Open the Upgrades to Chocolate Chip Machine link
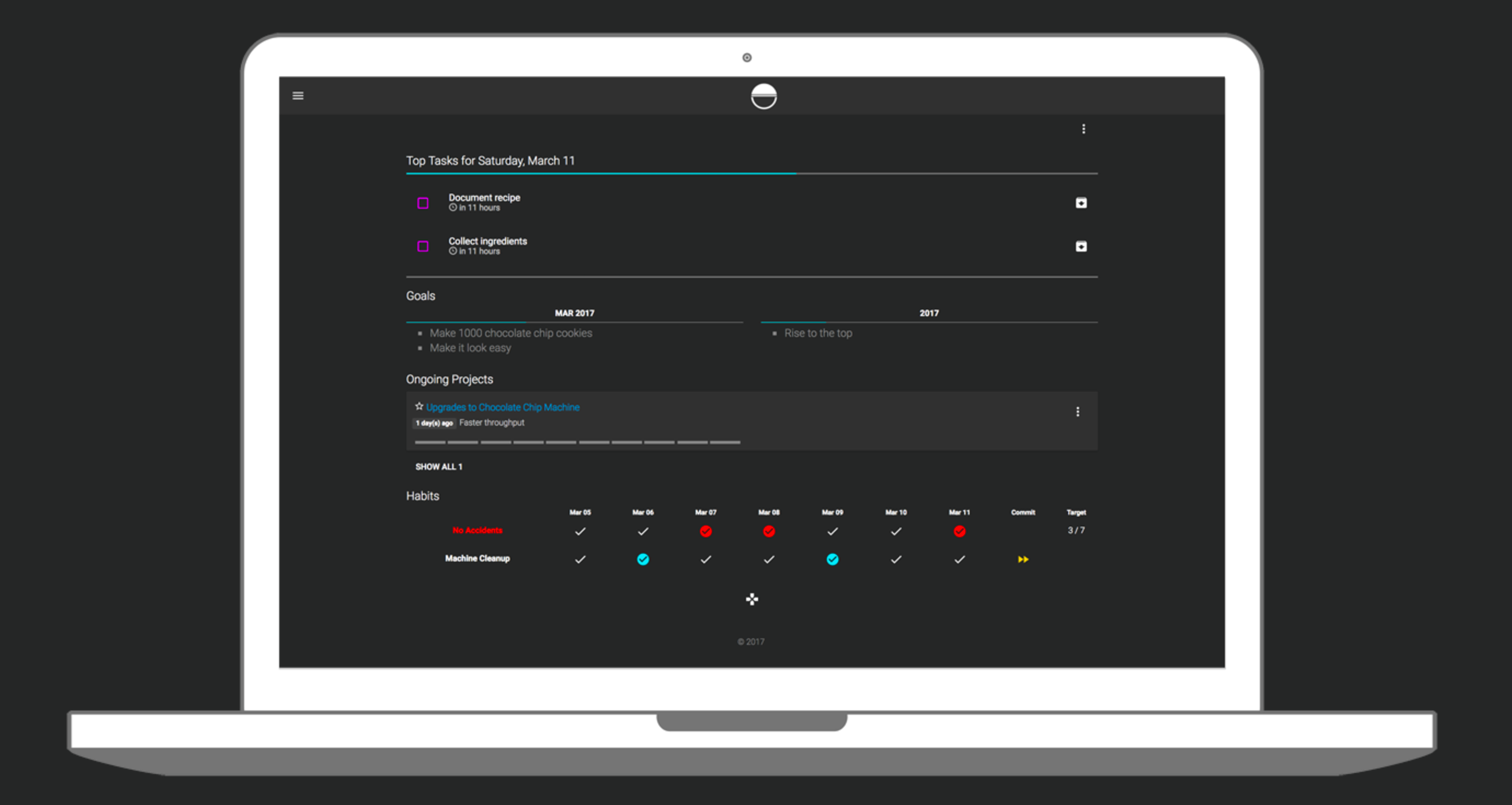Image resolution: width=1512 pixels, height=805 pixels. coord(502,407)
